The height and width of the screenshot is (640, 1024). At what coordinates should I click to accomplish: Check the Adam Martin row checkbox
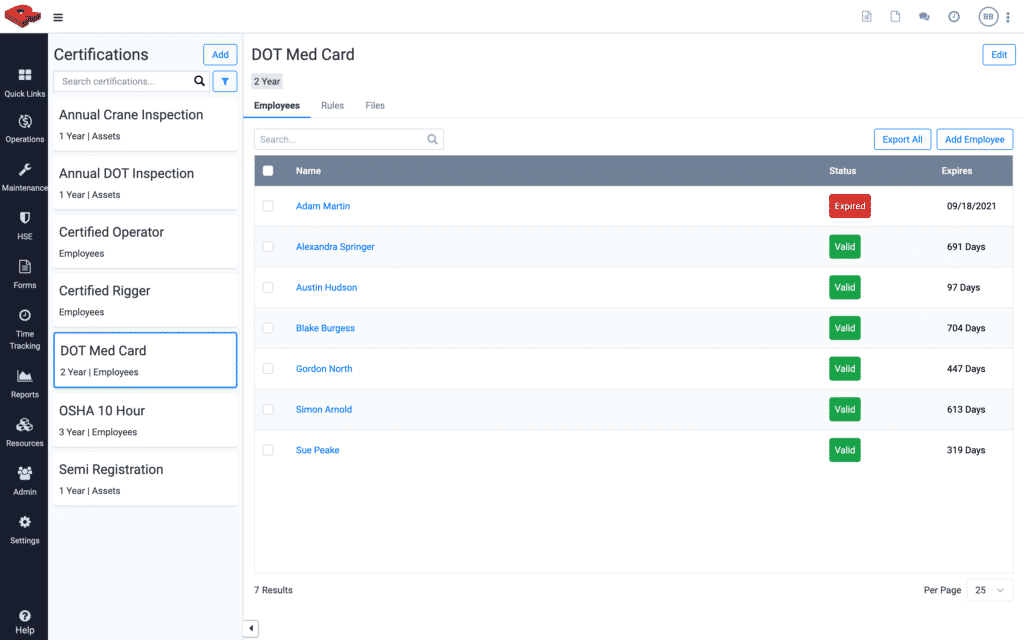point(268,206)
